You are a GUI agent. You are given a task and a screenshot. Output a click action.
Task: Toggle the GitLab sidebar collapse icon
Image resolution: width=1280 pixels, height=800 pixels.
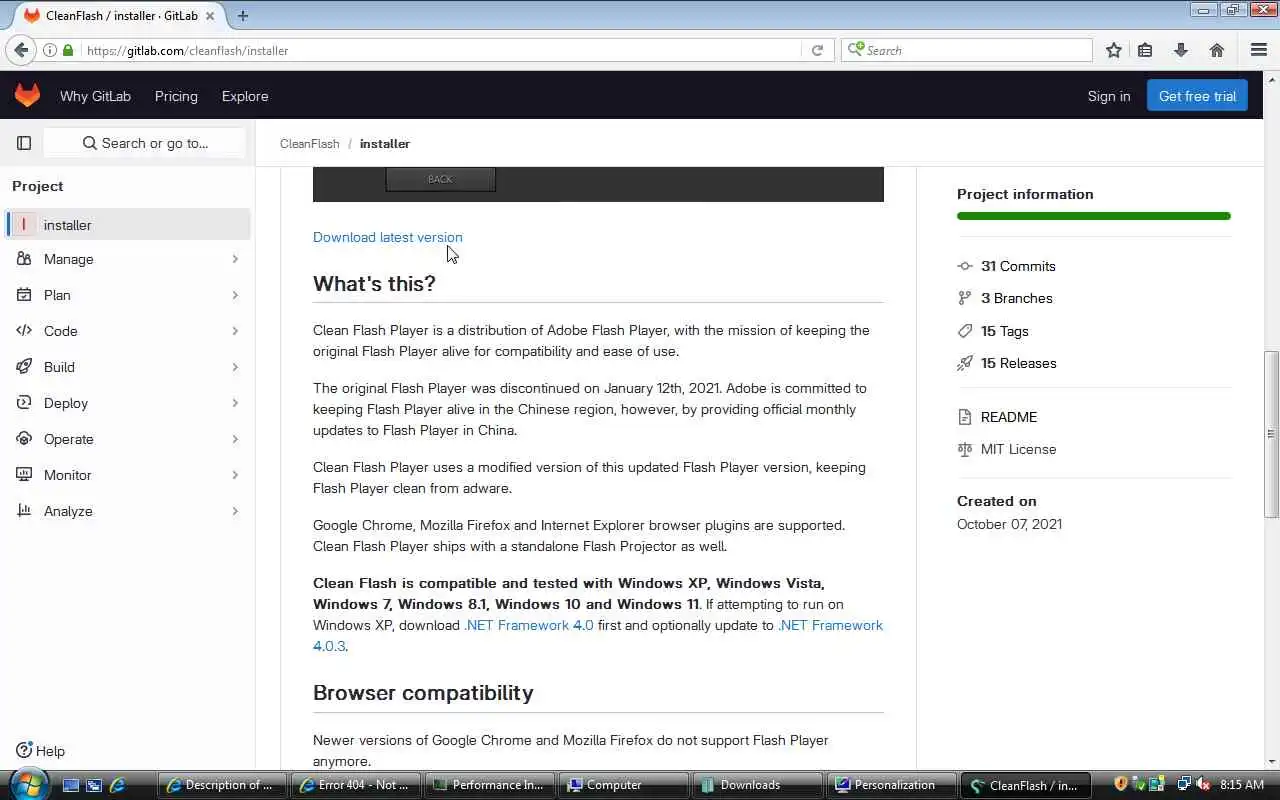[24, 143]
